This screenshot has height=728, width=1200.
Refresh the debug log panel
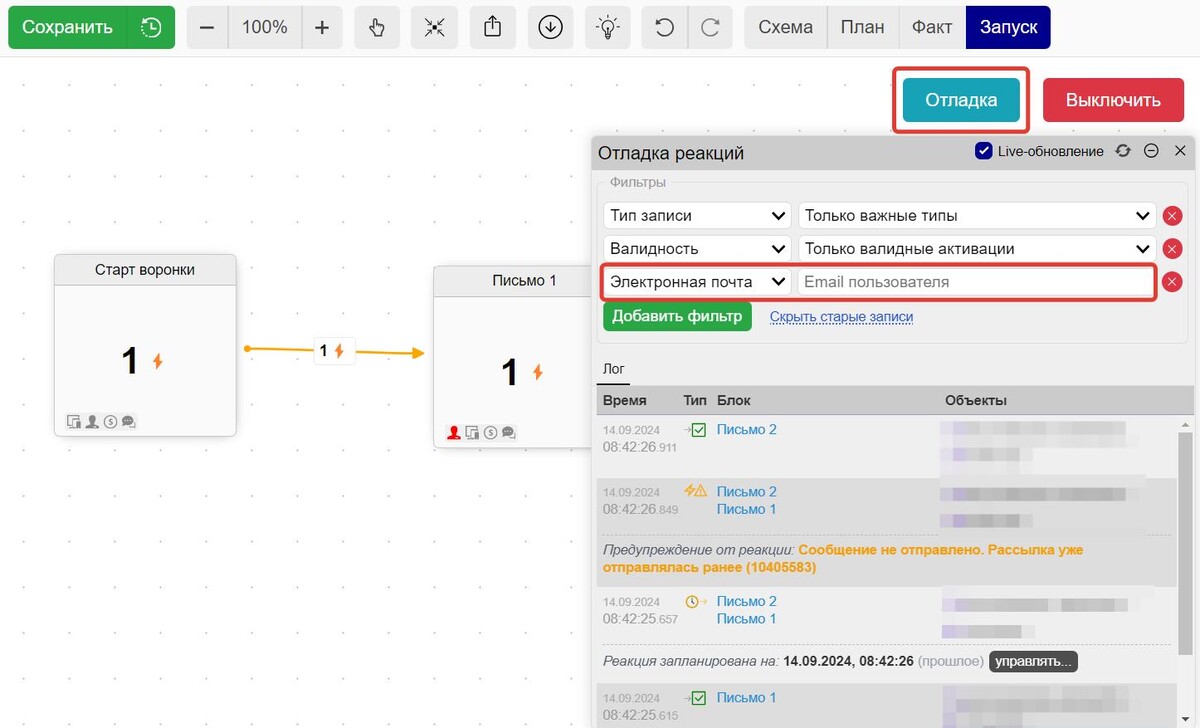[1123, 151]
